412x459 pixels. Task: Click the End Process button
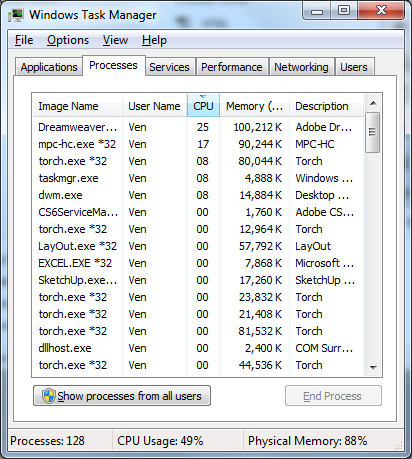333,396
